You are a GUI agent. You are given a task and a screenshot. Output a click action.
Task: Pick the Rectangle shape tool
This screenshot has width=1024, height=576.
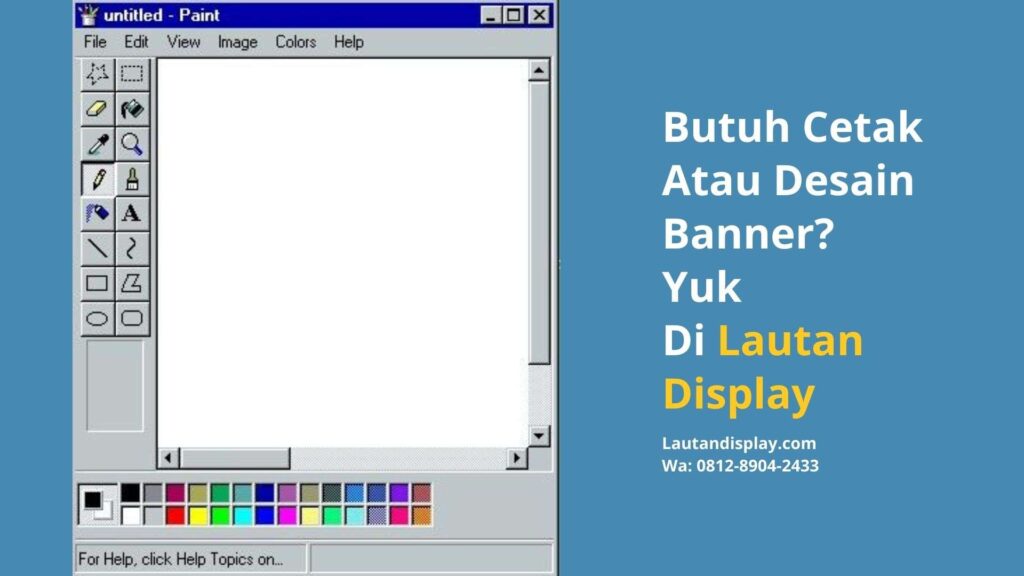click(x=97, y=283)
